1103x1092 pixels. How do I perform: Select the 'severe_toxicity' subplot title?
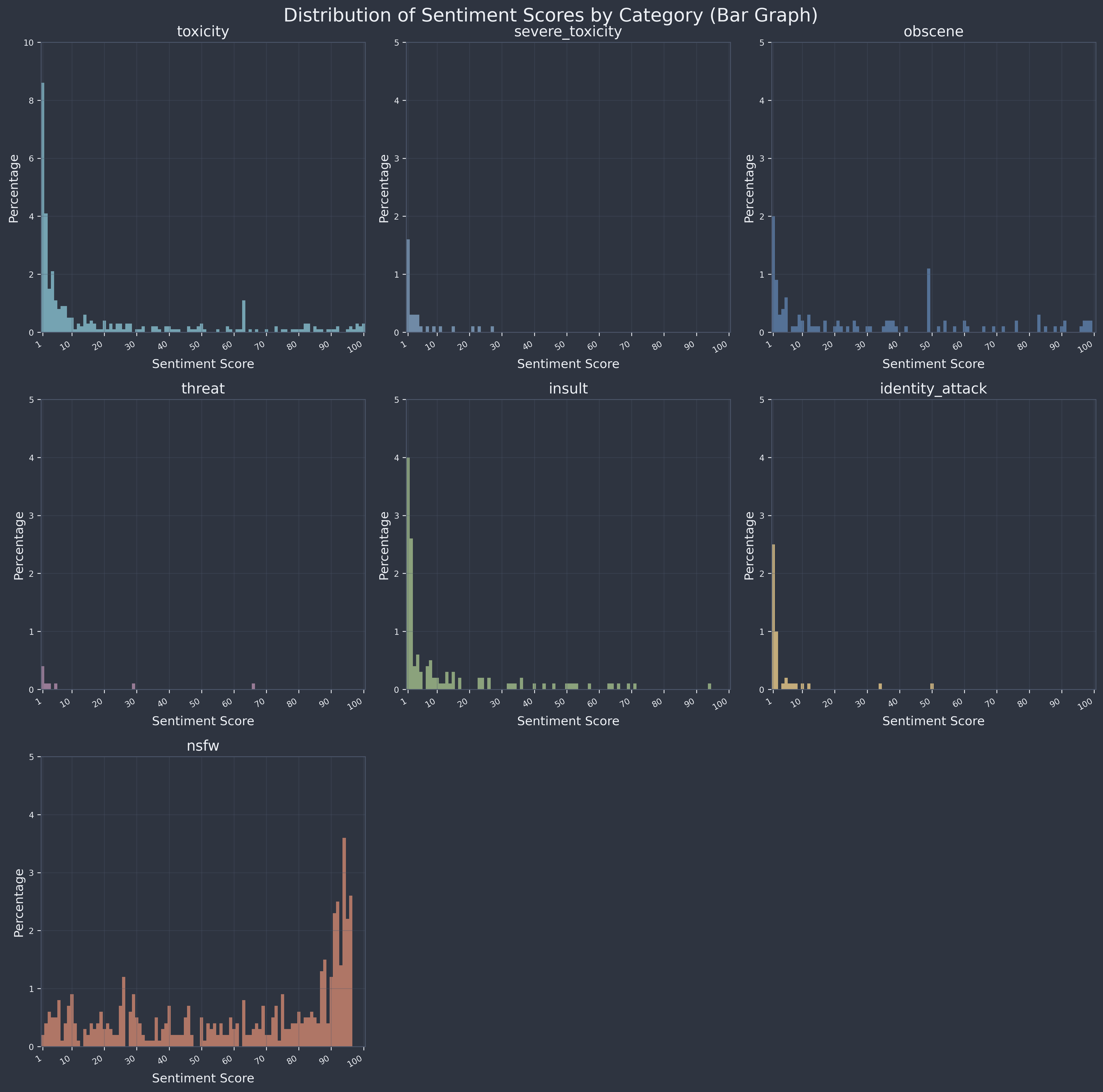568,32
